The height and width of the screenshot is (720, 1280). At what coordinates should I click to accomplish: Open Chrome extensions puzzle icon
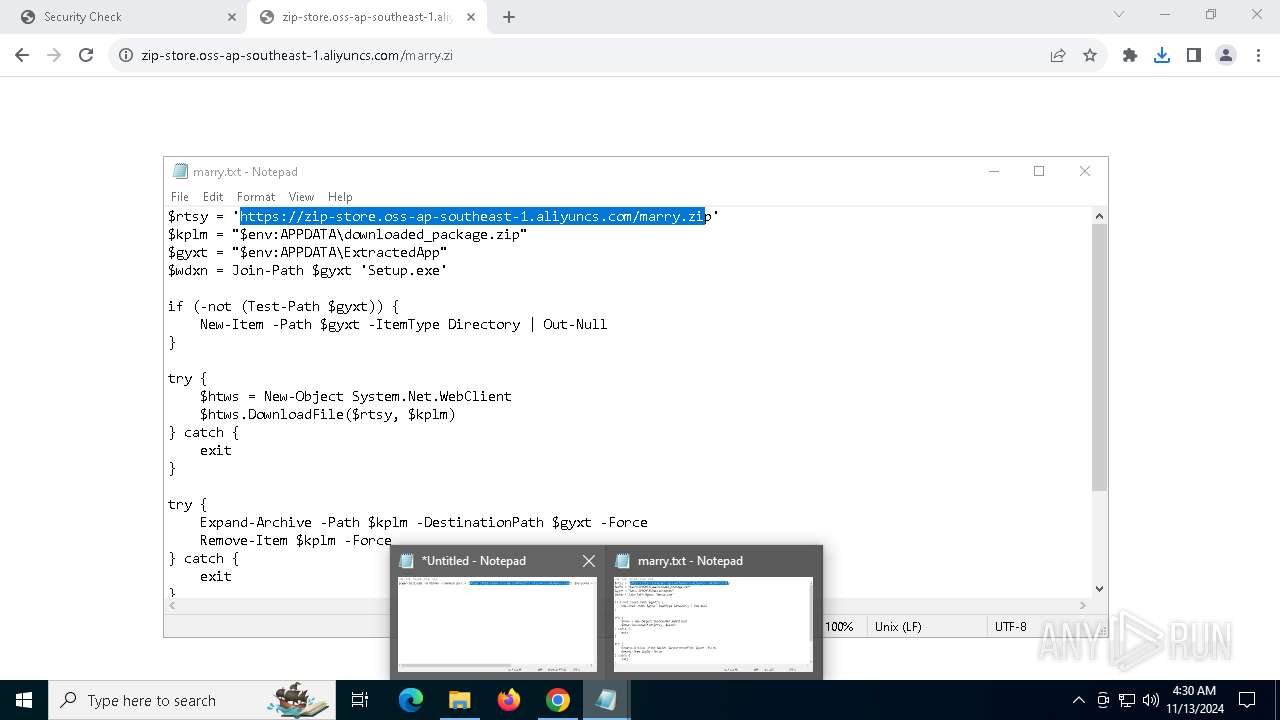click(x=1130, y=55)
